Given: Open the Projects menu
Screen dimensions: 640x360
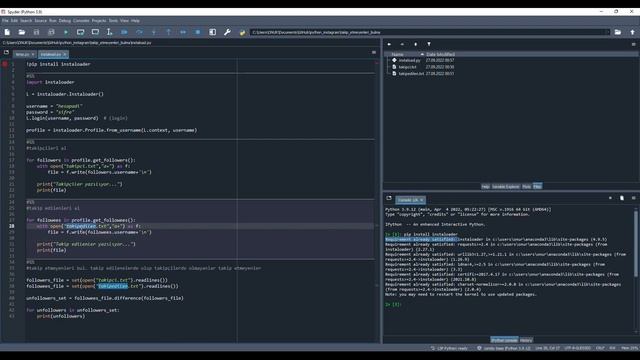Looking at the screenshot, I should (99, 20).
